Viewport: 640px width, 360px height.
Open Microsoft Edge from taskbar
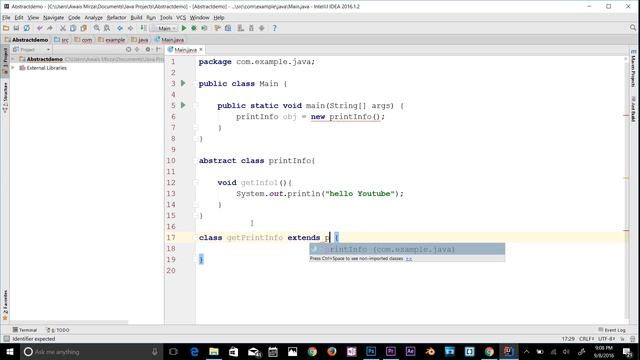click(194, 351)
